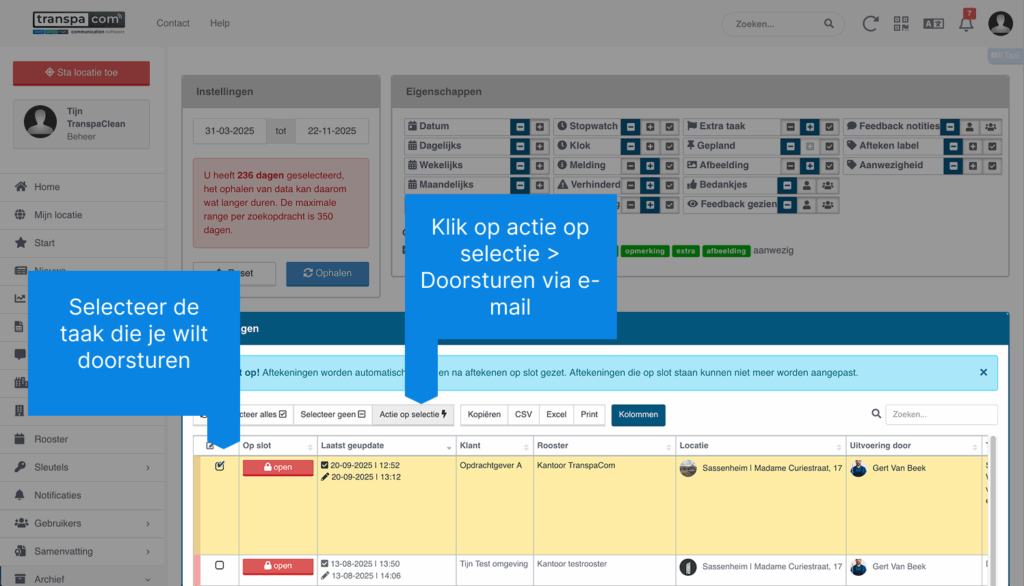Click the start date field 31-03-2025
This screenshot has height=586, width=1024.
(230, 131)
